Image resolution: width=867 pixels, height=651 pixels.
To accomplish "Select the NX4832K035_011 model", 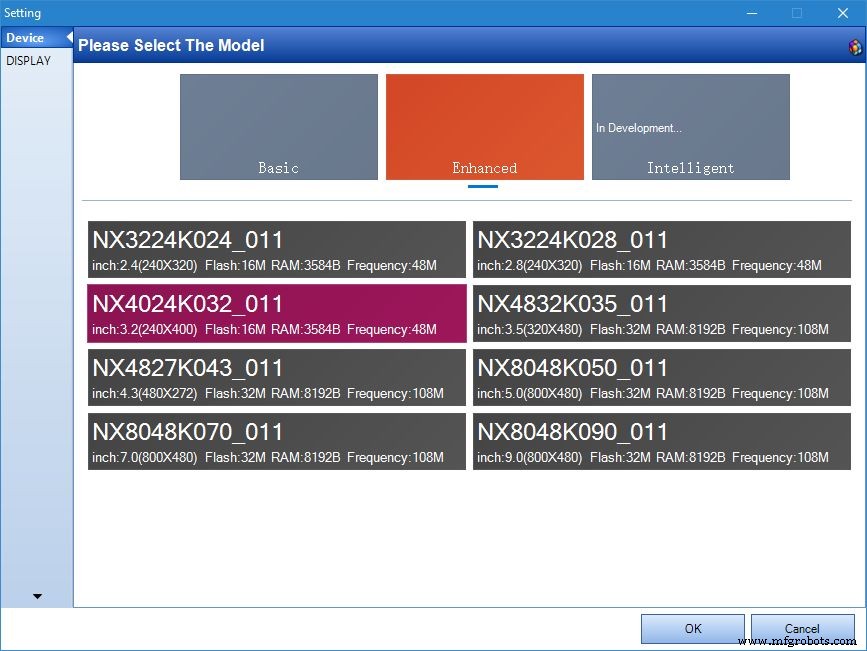I will (664, 313).
